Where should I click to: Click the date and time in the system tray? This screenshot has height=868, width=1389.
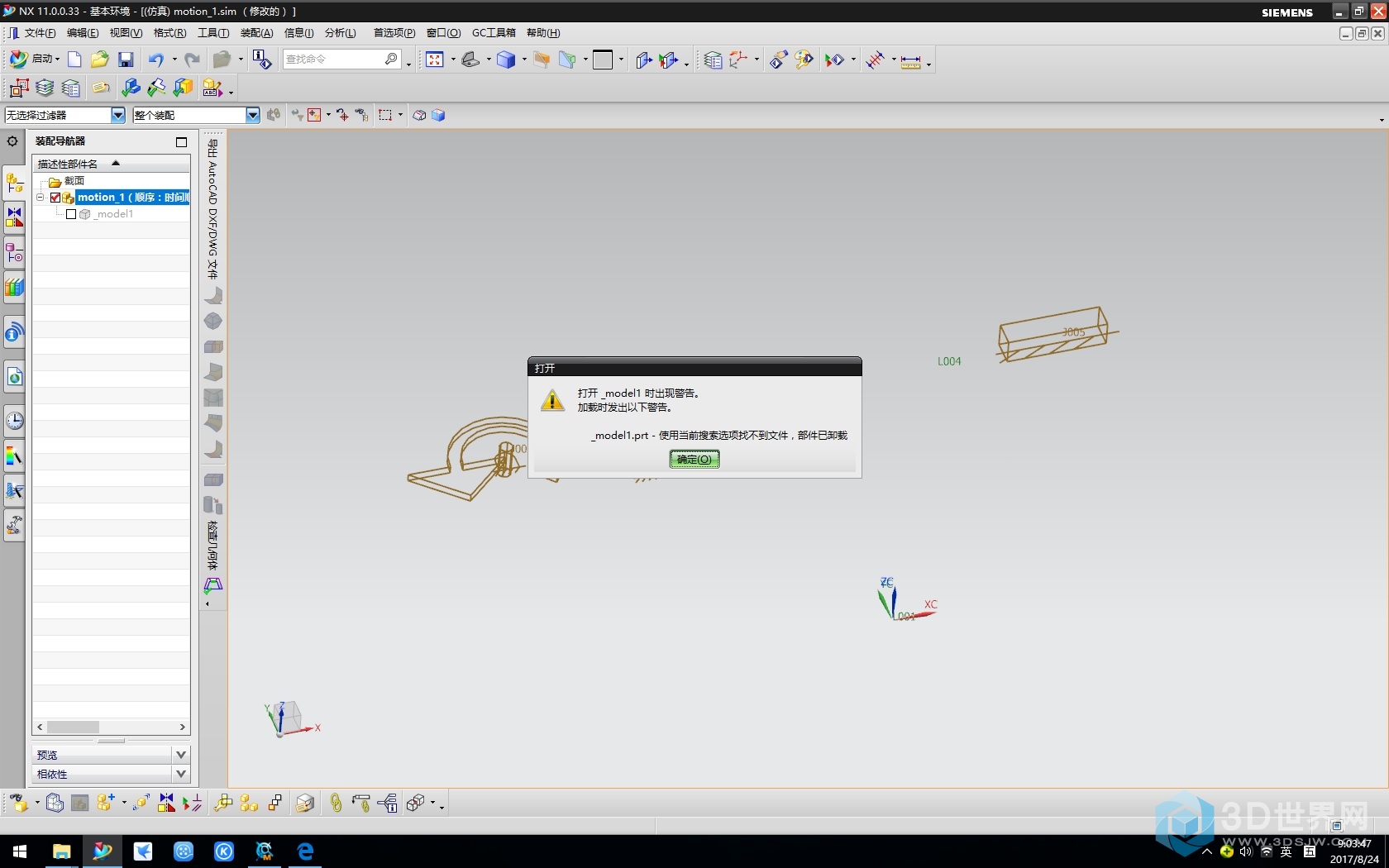tap(1354, 851)
